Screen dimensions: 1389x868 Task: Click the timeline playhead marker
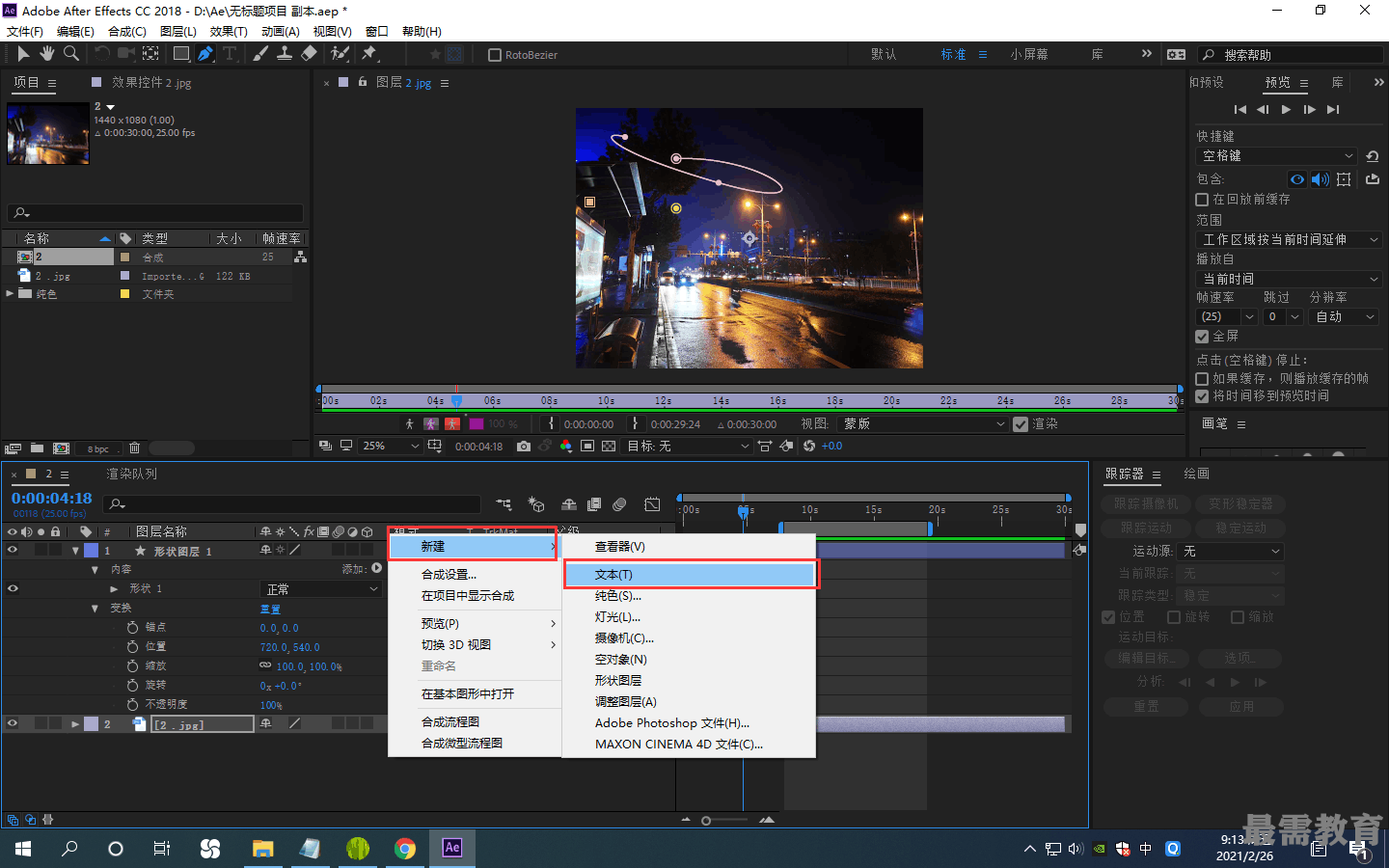(x=743, y=511)
